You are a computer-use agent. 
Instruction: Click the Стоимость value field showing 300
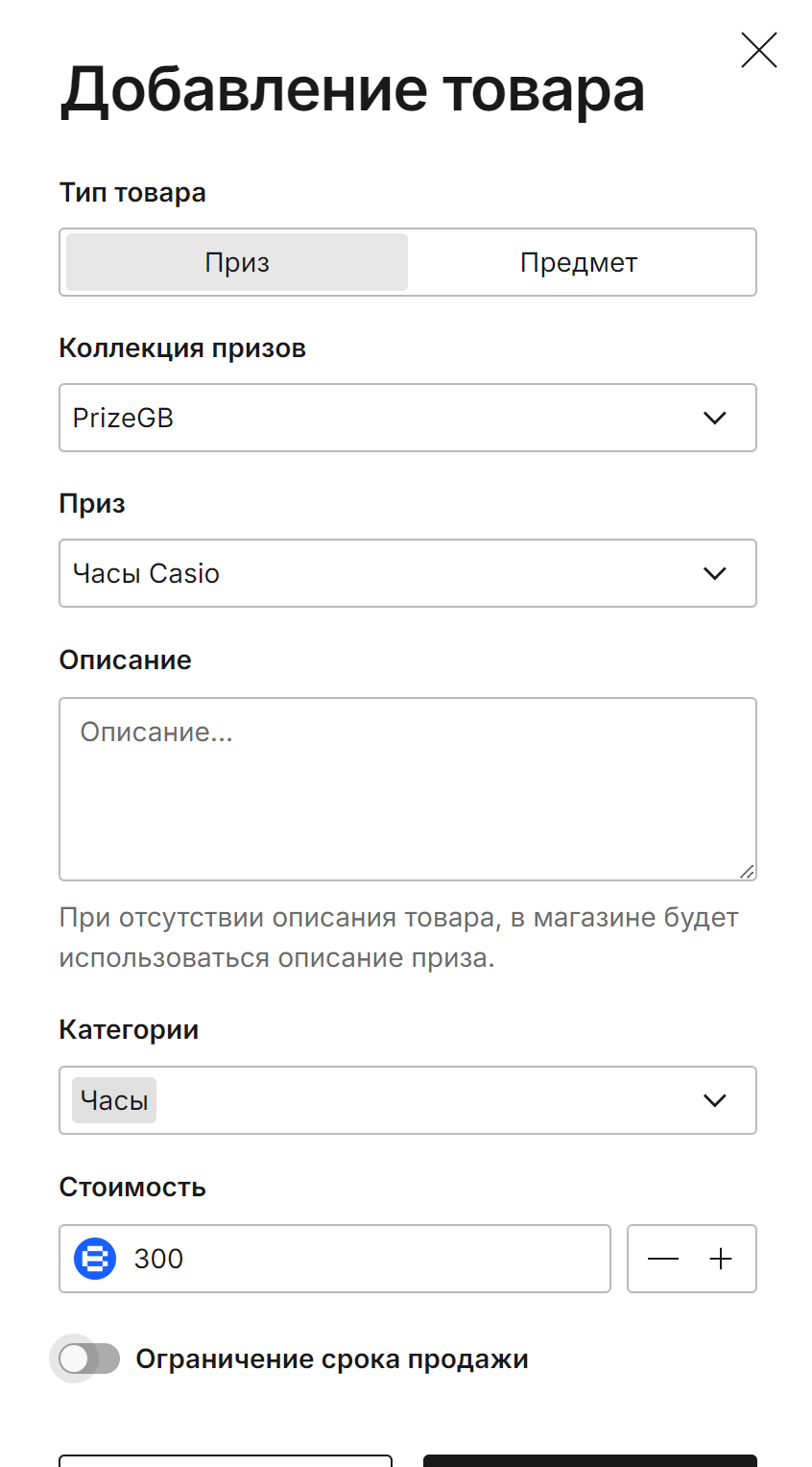[335, 1259]
